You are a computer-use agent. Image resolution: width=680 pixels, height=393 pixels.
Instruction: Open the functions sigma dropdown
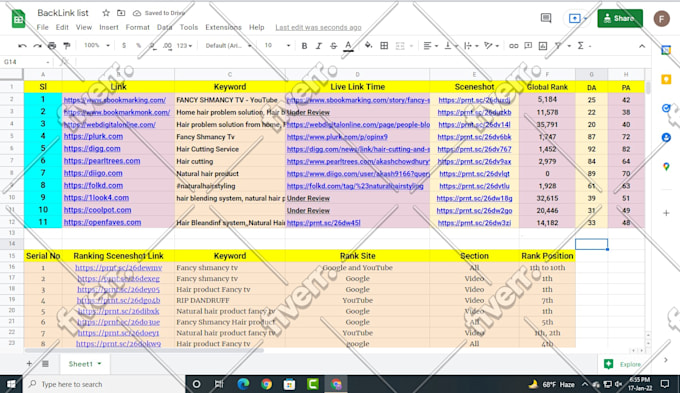pos(583,46)
